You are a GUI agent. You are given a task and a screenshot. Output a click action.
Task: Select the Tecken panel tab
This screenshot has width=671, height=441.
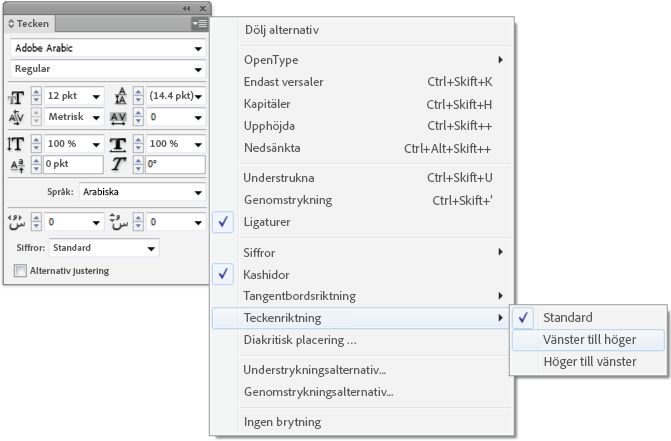point(29,24)
